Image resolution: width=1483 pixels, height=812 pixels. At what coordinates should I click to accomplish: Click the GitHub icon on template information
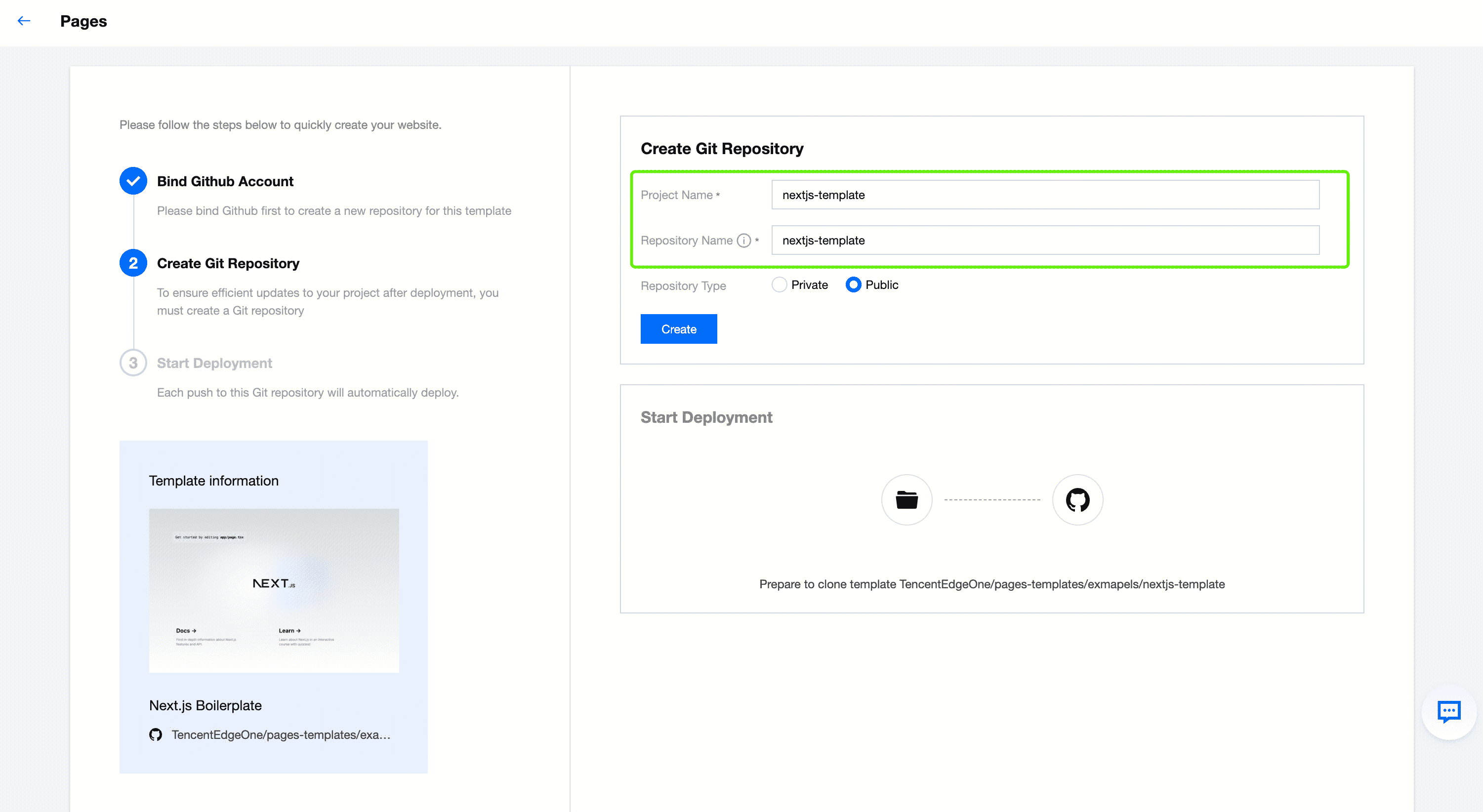click(x=157, y=734)
